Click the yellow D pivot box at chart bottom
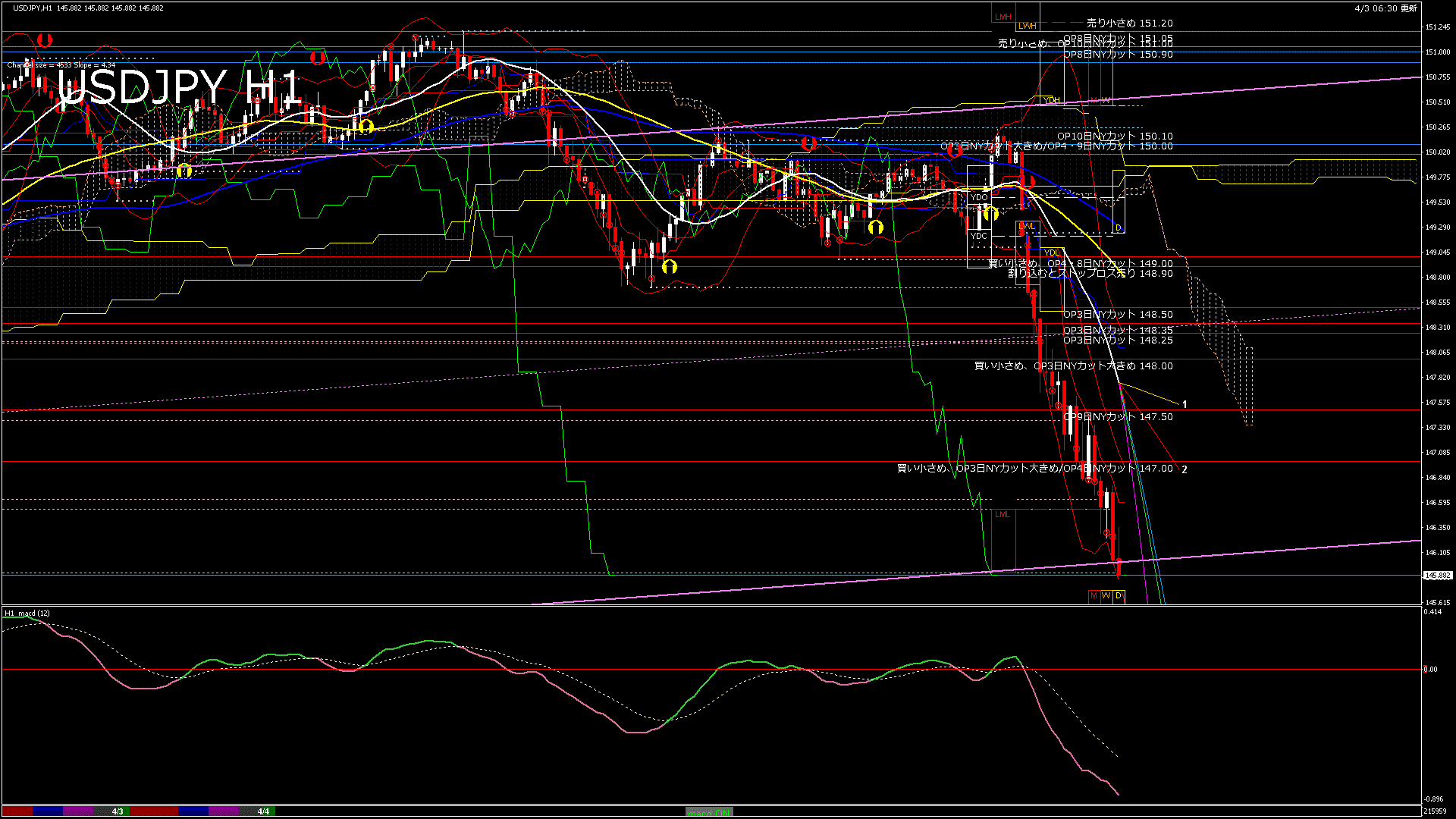The image size is (1456, 819). pyautogui.click(x=1119, y=596)
